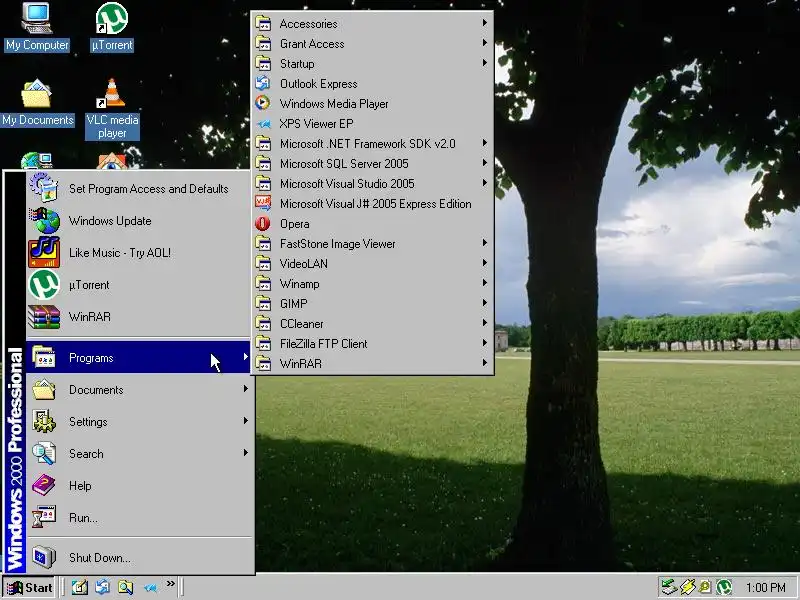Expand the Documents submenu arrow
The image size is (800, 600).
point(246,389)
